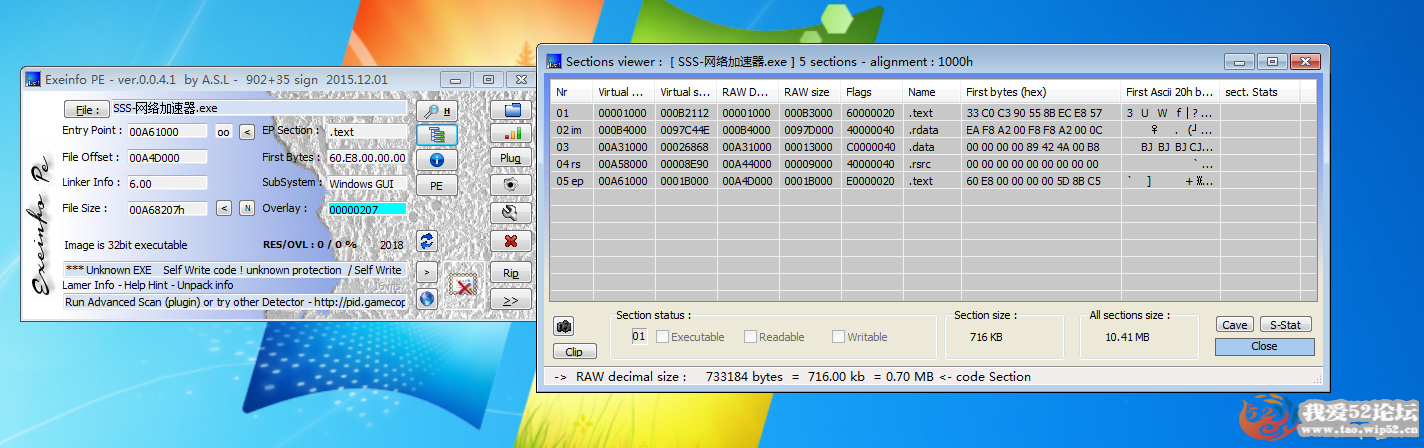The width and height of the screenshot is (1424, 448).
Task: Click the red X exit icon button
Action: [511, 241]
